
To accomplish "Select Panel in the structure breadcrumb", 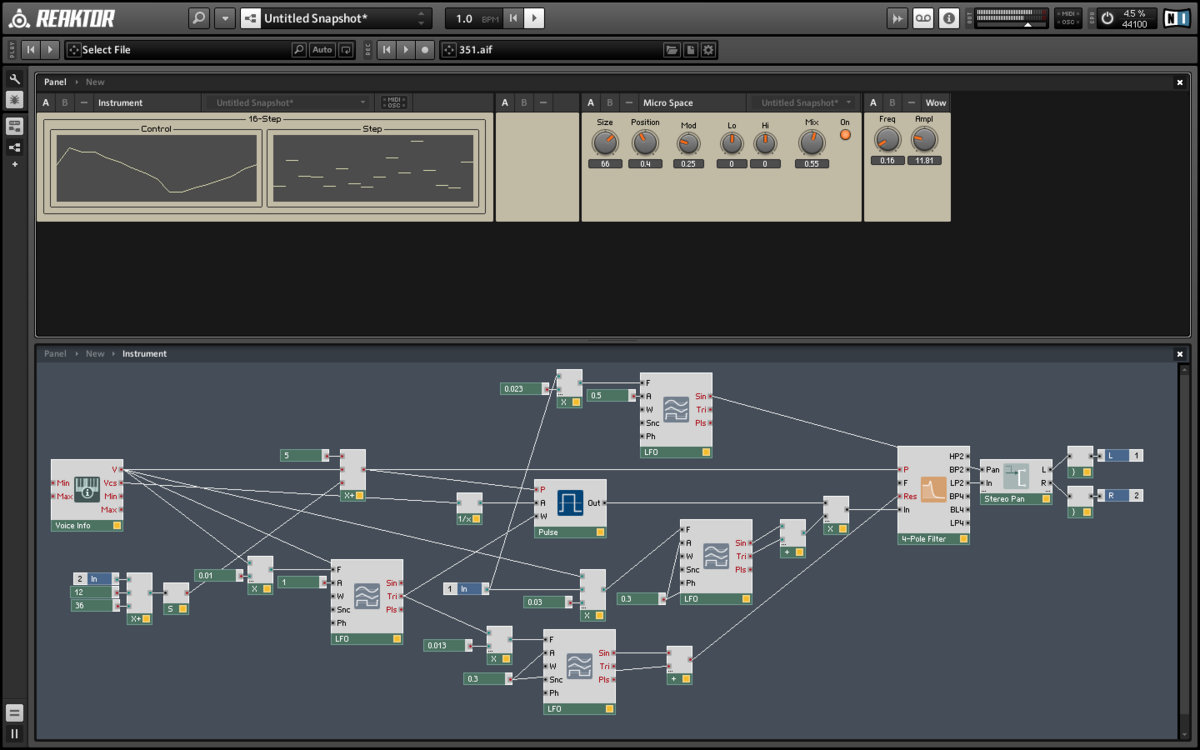I will click(x=55, y=354).
